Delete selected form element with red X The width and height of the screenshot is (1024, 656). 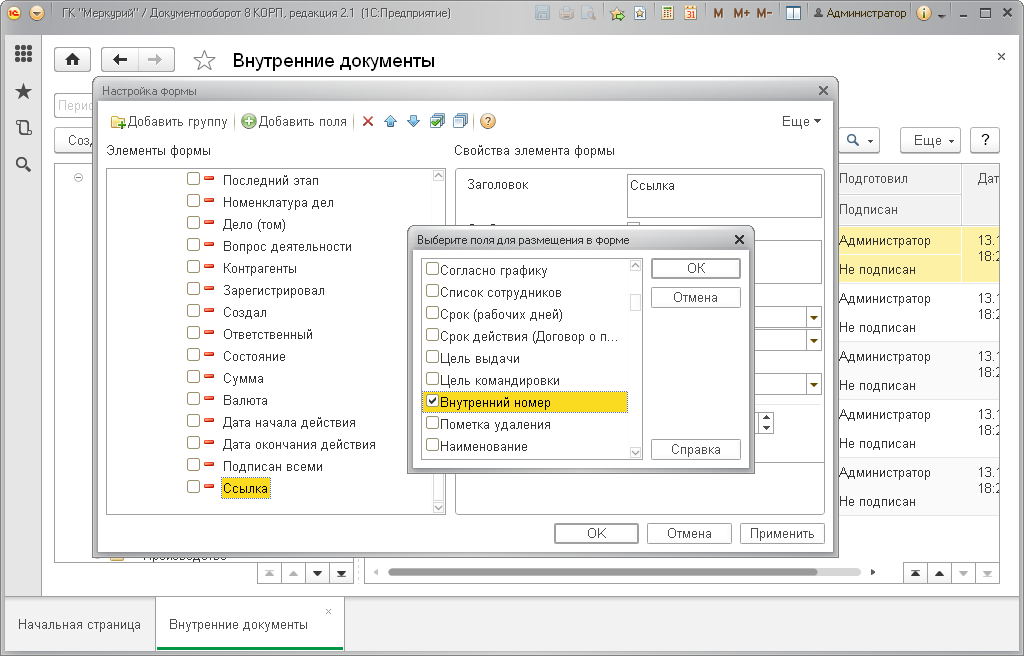coord(368,122)
